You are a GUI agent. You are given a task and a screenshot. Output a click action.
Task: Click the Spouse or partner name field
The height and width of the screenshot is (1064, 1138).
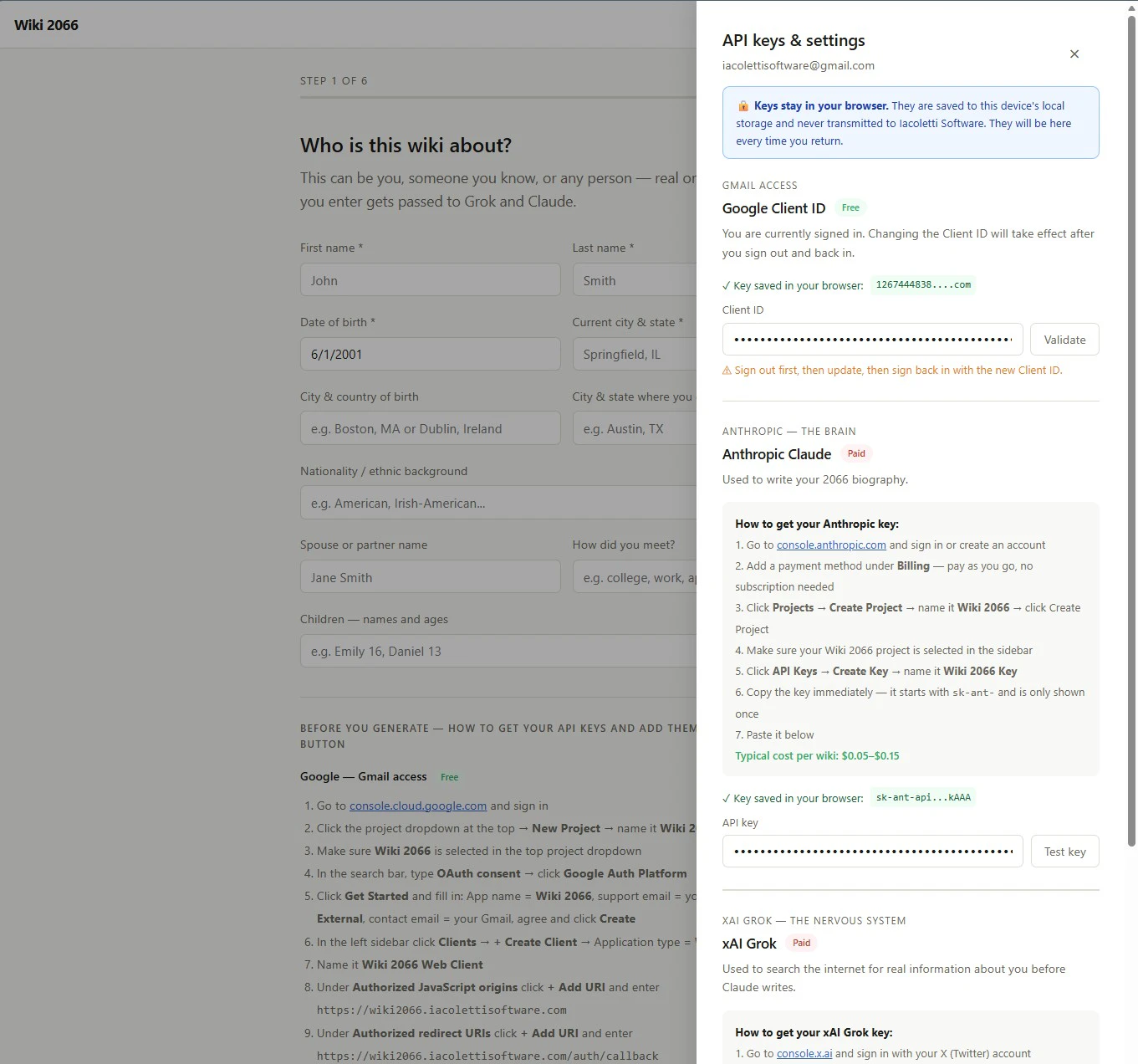pyautogui.click(x=430, y=577)
